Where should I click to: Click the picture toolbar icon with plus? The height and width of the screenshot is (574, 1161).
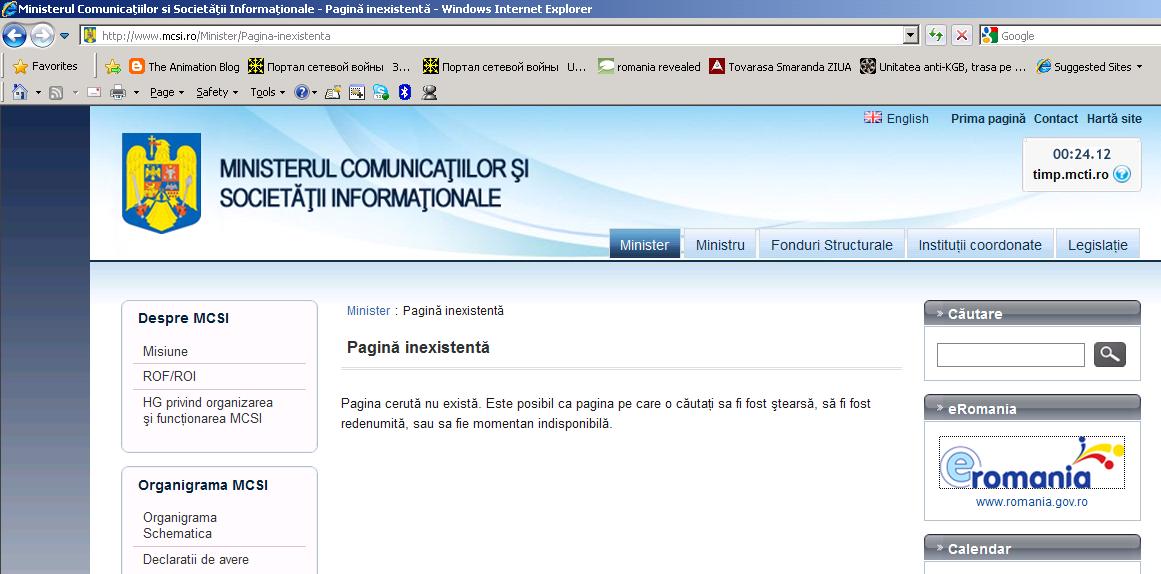tap(357, 93)
